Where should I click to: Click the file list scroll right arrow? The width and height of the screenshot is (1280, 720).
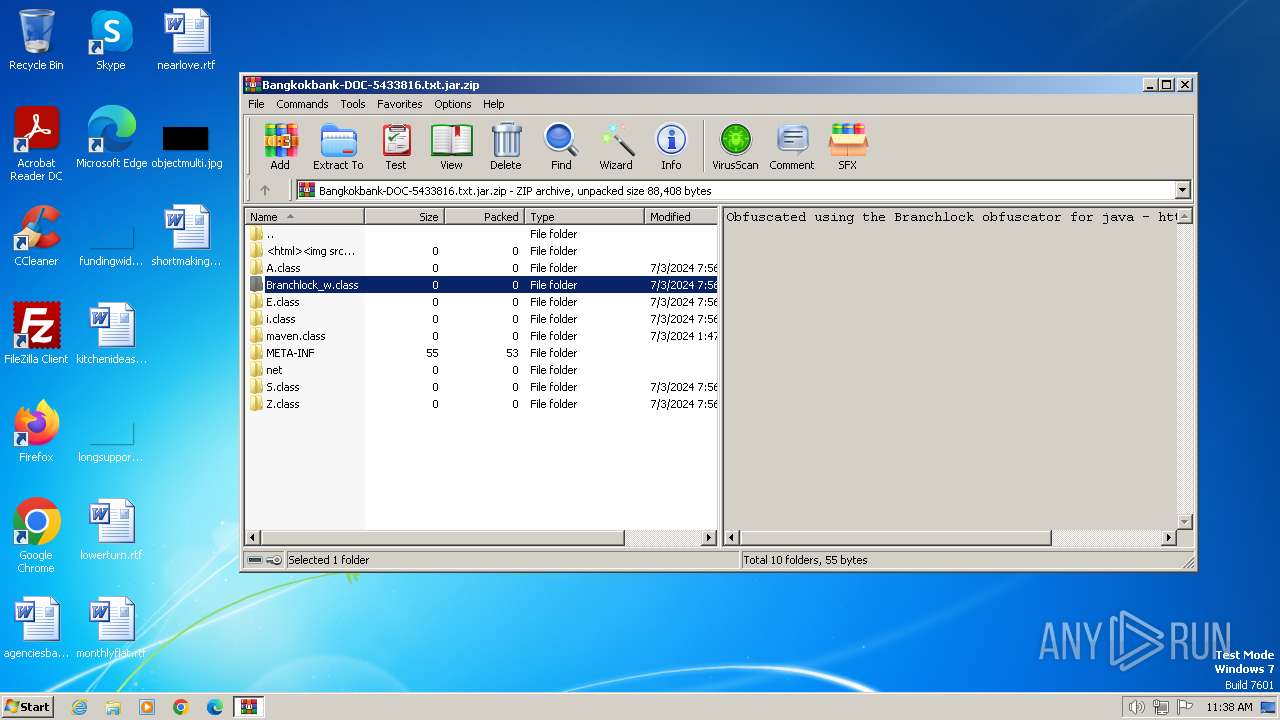(x=709, y=538)
